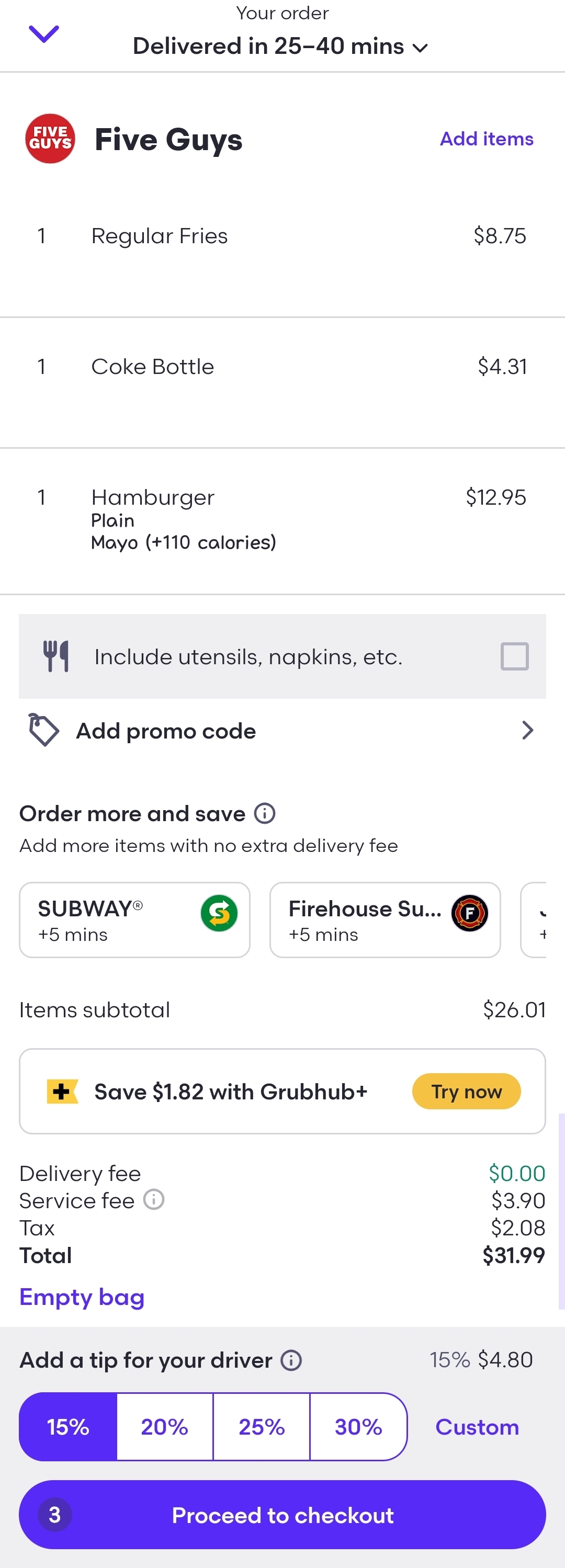Tap the Add items link

[487, 139]
